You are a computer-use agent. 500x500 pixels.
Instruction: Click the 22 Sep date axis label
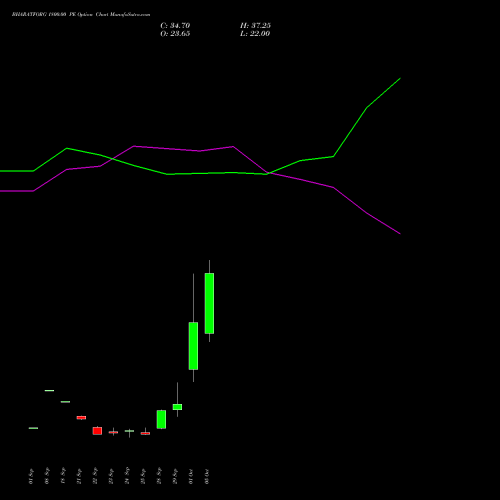[x=95, y=476]
